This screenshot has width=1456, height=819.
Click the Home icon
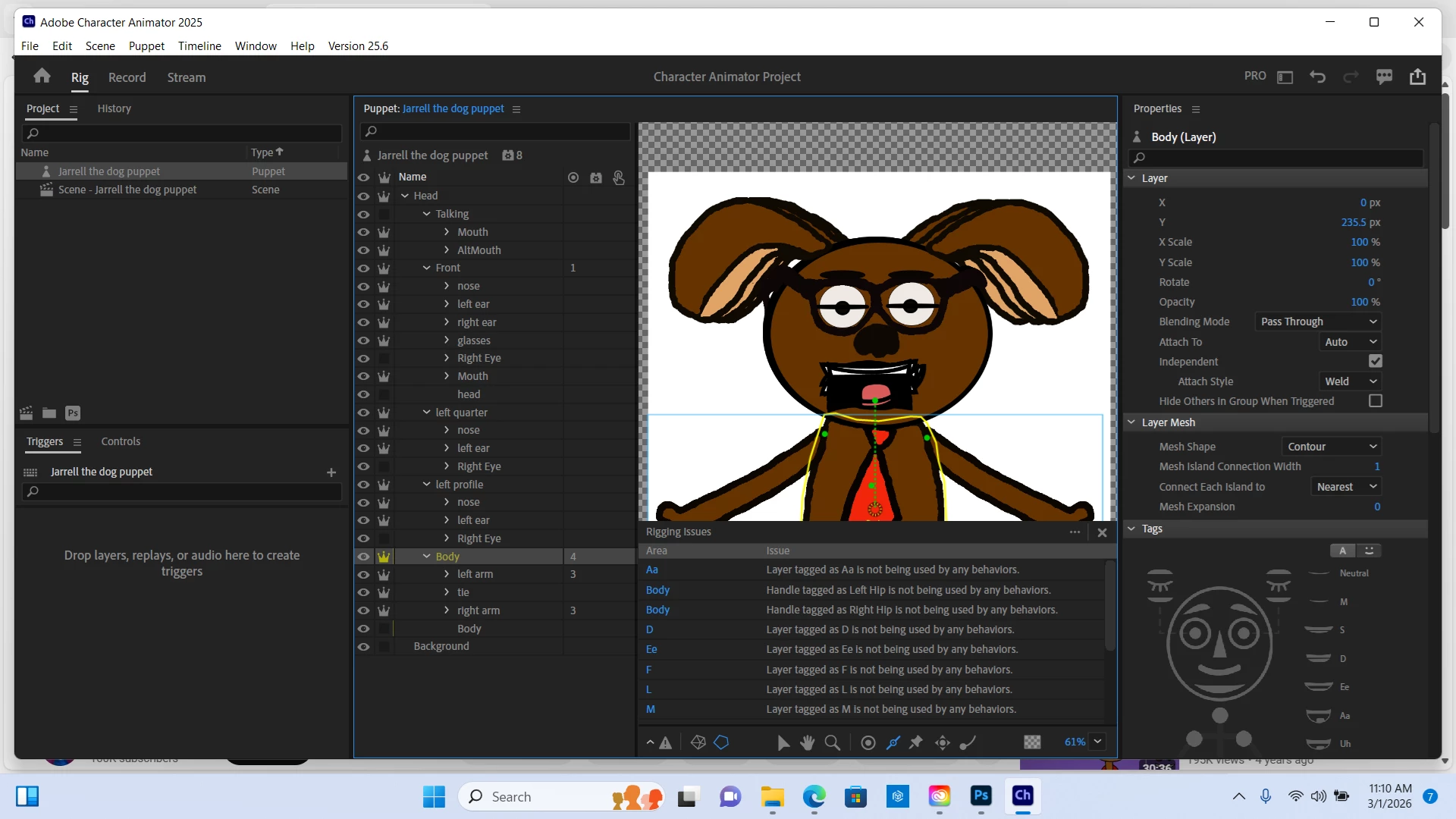[x=42, y=76]
